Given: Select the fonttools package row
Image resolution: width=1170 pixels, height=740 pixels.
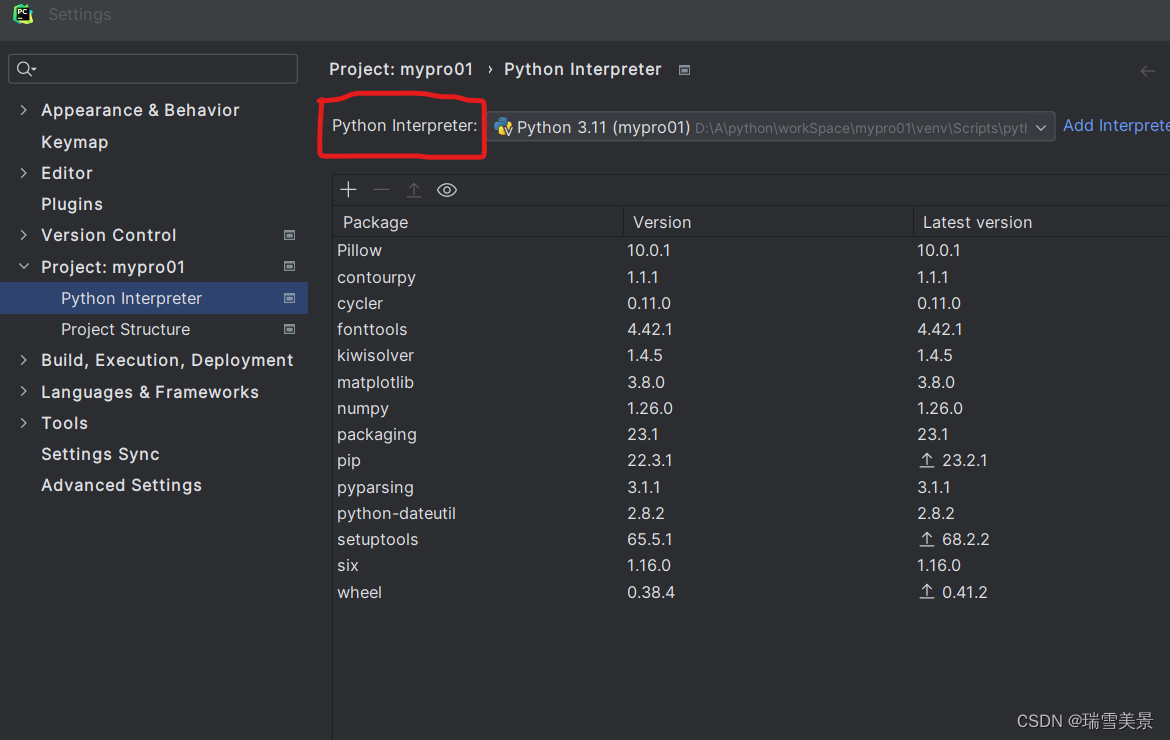Looking at the screenshot, I should 751,329.
